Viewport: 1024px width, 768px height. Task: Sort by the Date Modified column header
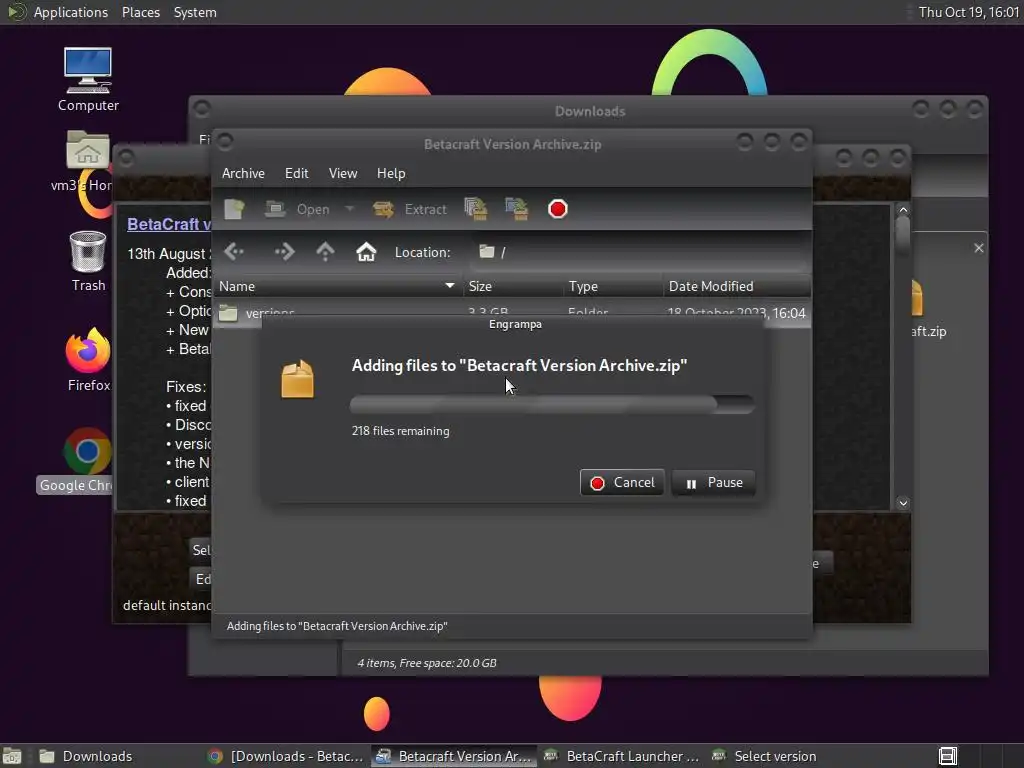737,286
